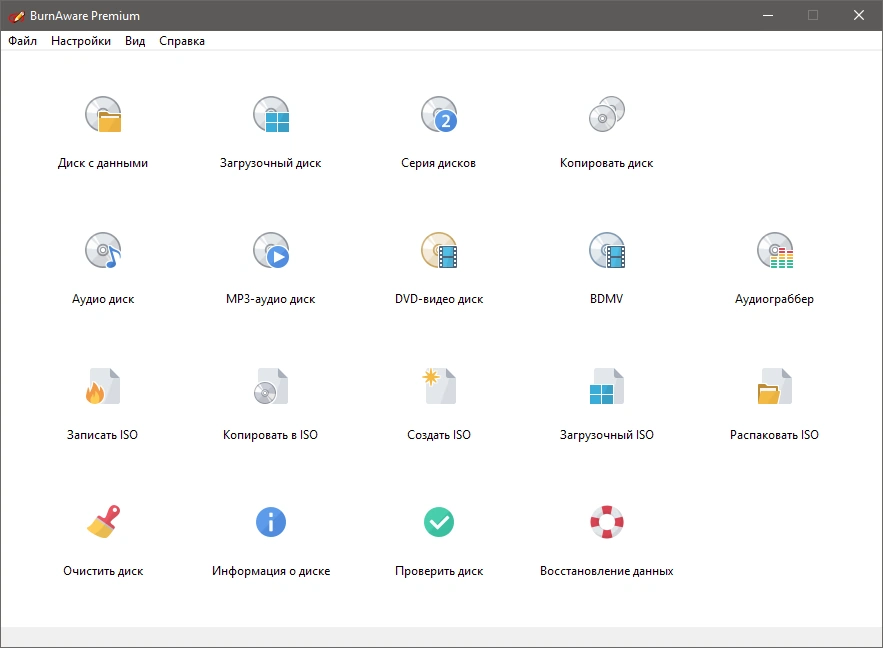Close the BurnAware Premium window
Image resolution: width=883 pixels, height=648 pixels.
pos(858,15)
